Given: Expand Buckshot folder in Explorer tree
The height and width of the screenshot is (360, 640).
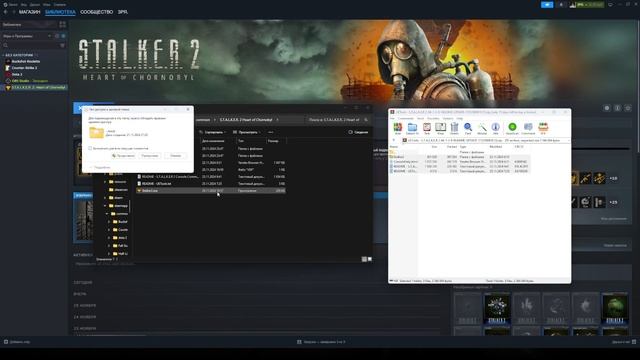Looking at the screenshot, I should click(109, 222).
